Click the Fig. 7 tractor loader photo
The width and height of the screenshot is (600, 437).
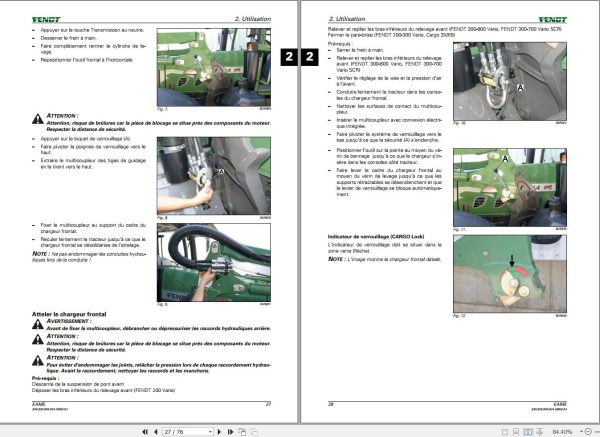click(x=214, y=67)
